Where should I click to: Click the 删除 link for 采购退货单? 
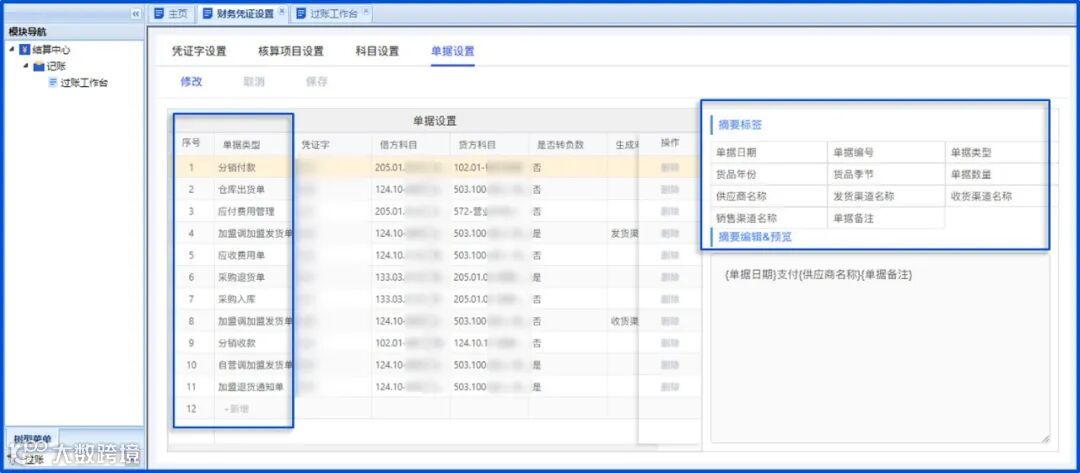coord(669,277)
